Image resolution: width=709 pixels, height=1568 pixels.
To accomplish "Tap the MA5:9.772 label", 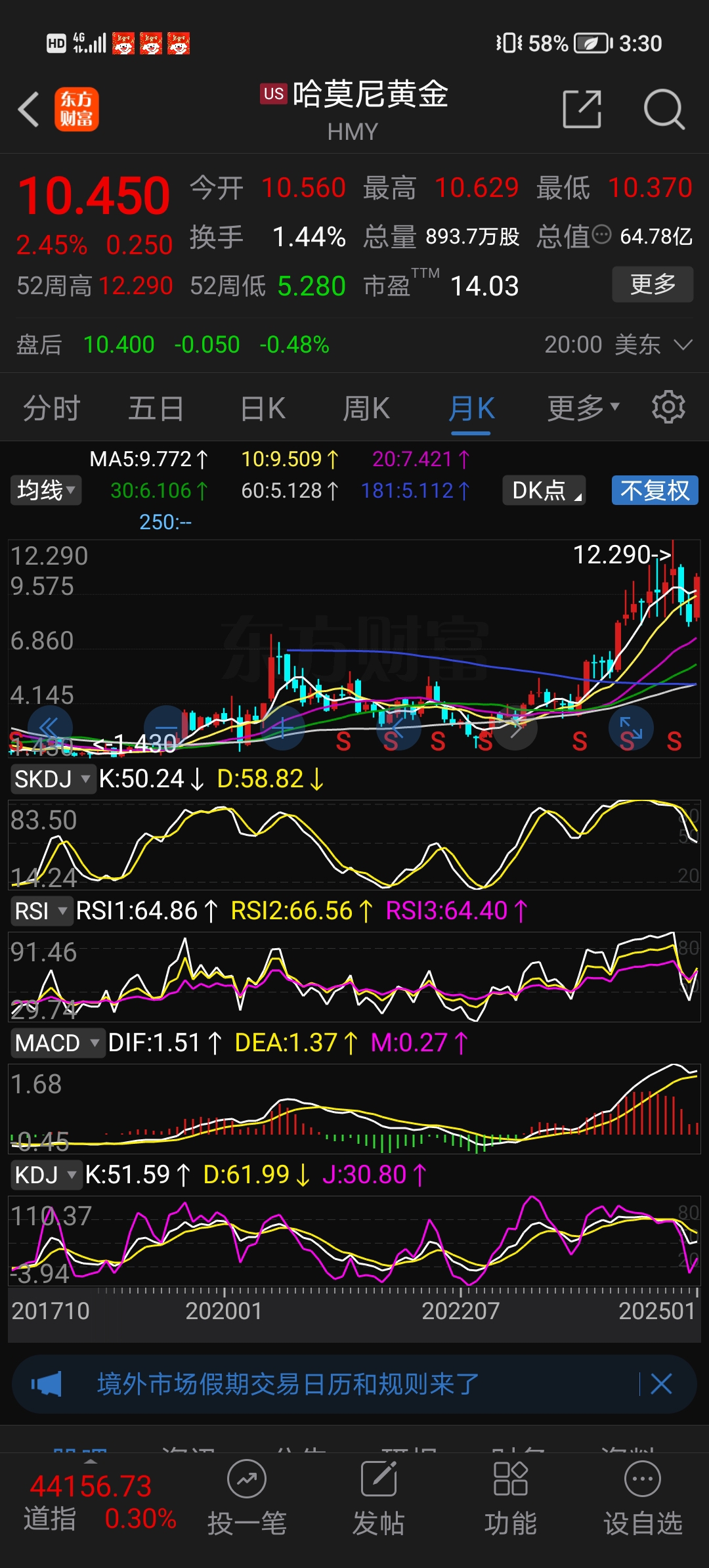I will [148, 459].
